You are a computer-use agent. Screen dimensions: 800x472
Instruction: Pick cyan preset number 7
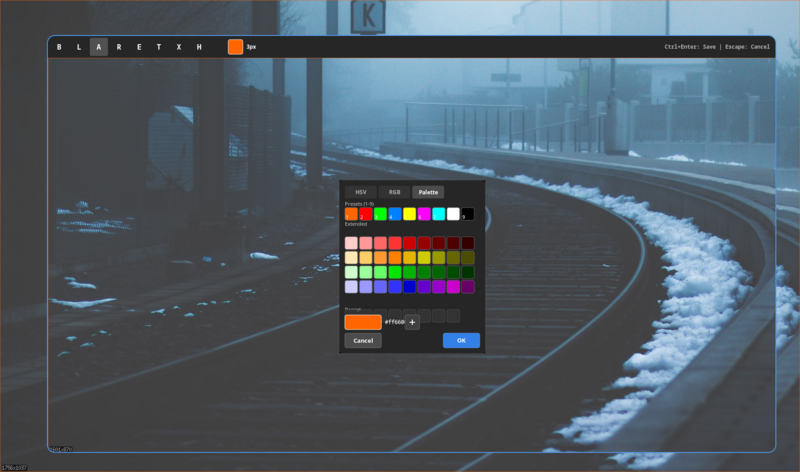pos(439,214)
